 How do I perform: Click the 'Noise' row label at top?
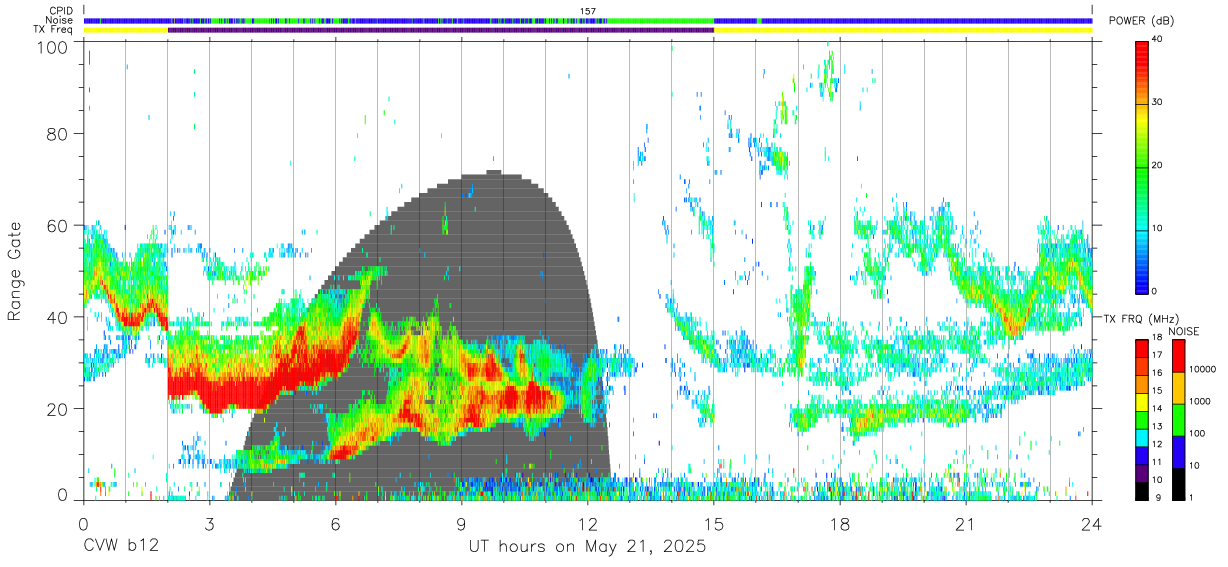pos(60,20)
